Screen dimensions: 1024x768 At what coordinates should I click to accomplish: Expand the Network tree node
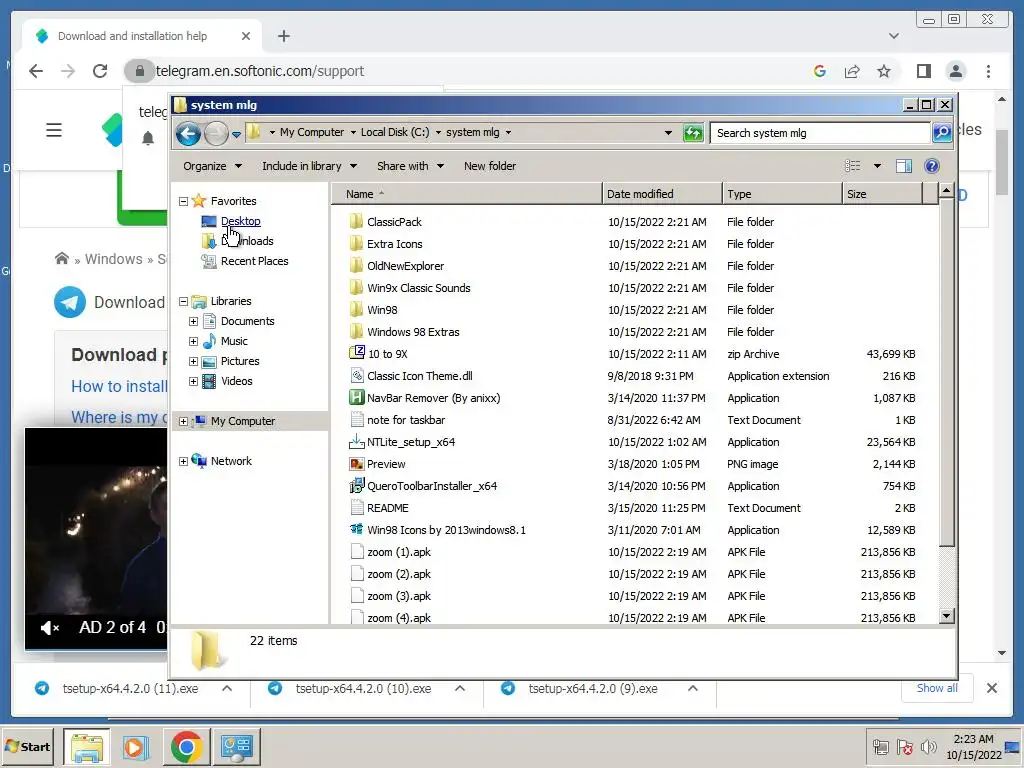[x=184, y=461]
